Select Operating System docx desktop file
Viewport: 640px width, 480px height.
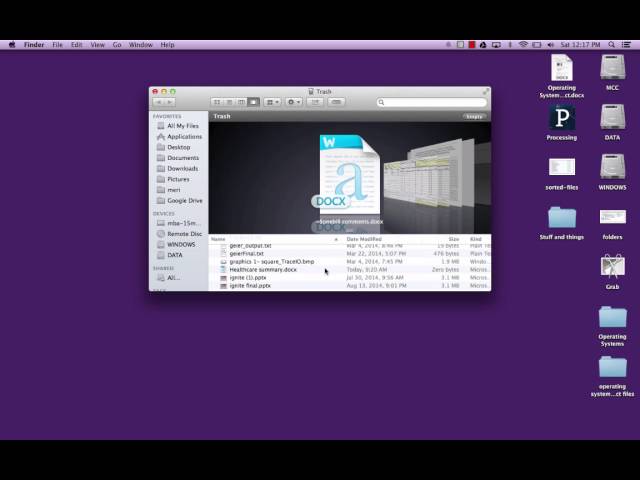(562, 77)
